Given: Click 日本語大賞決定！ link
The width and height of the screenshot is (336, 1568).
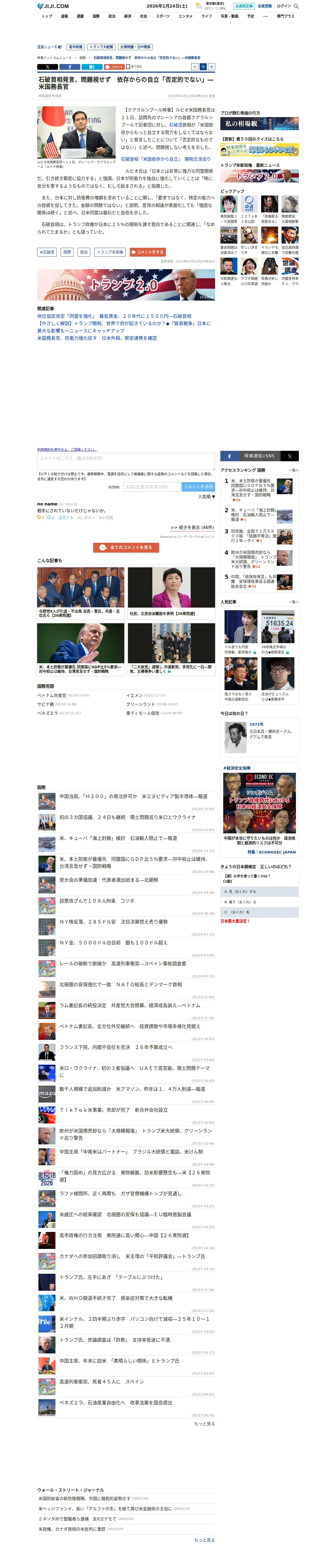Looking at the screenshot, I should point(235,921).
